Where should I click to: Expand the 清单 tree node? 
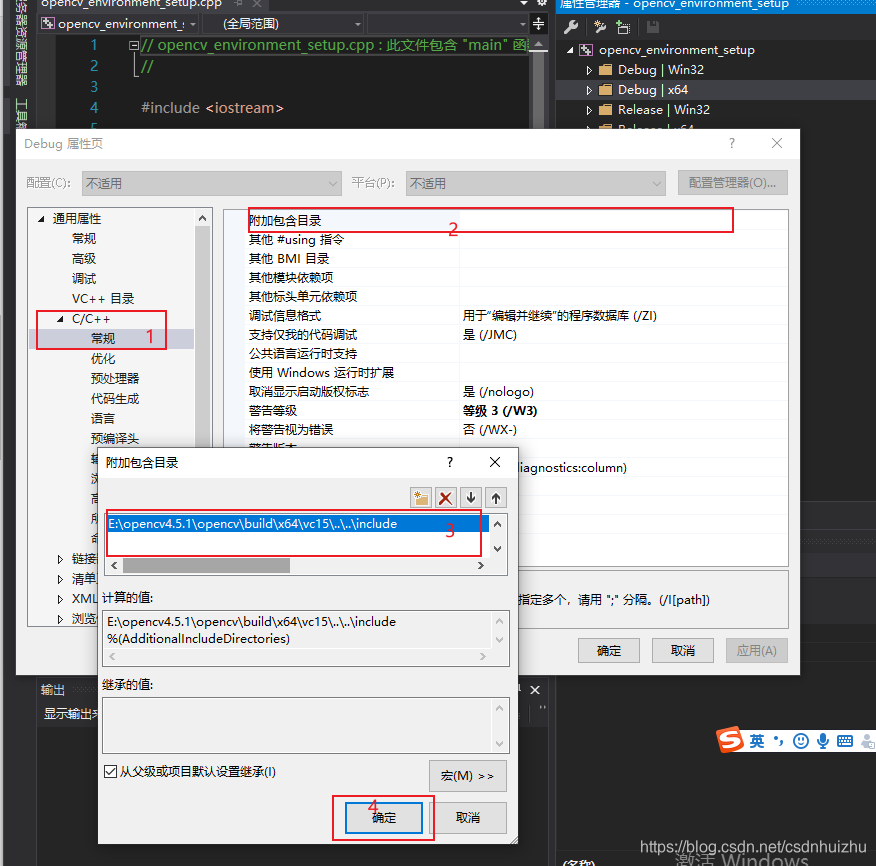(x=60, y=579)
